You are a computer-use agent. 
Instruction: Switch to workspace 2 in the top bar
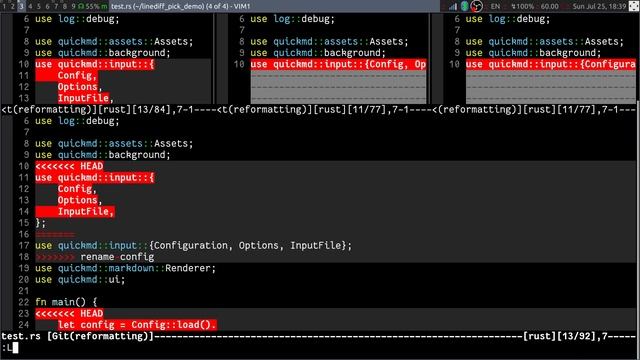13,6
